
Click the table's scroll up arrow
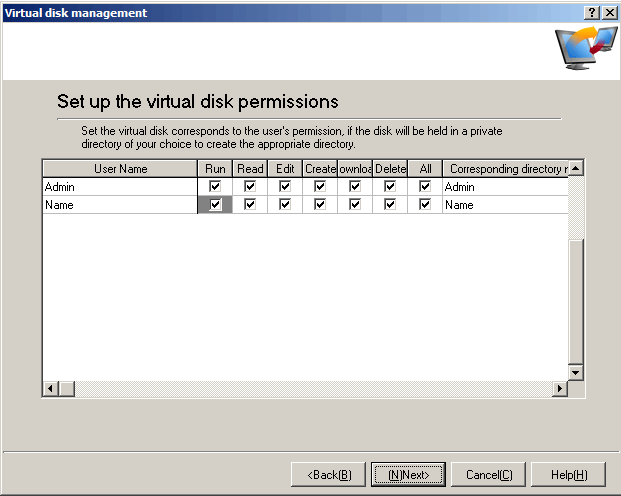(575, 168)
